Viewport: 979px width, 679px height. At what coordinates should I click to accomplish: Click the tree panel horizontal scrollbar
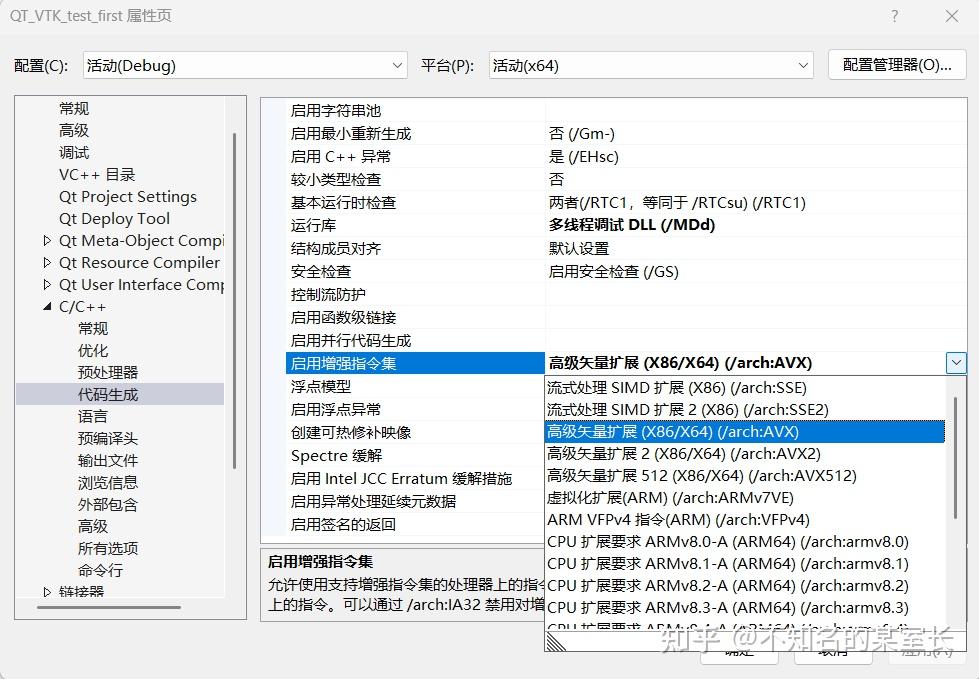click(109, 607)
